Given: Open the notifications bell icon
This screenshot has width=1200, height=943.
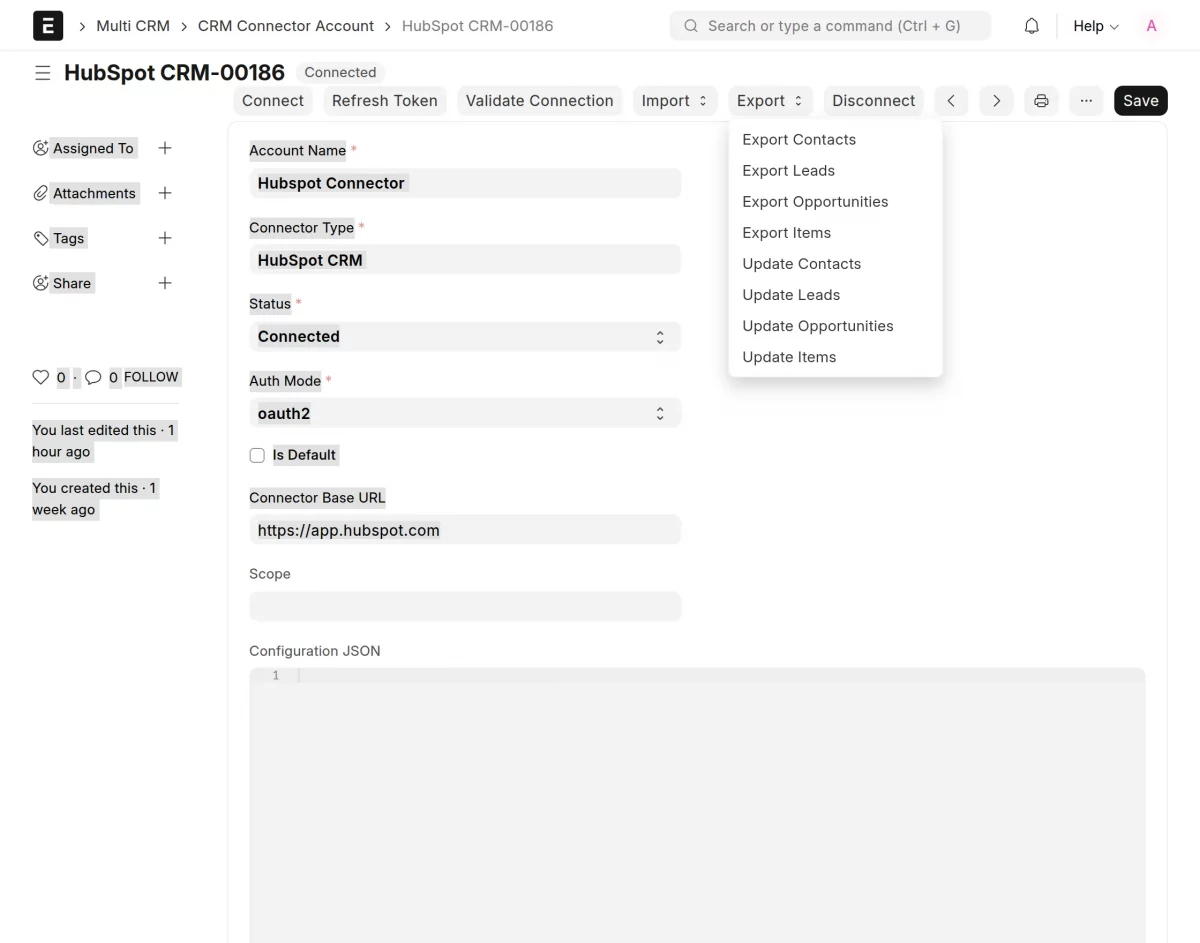Looking at the screenshot, I should pos(1032,26).
